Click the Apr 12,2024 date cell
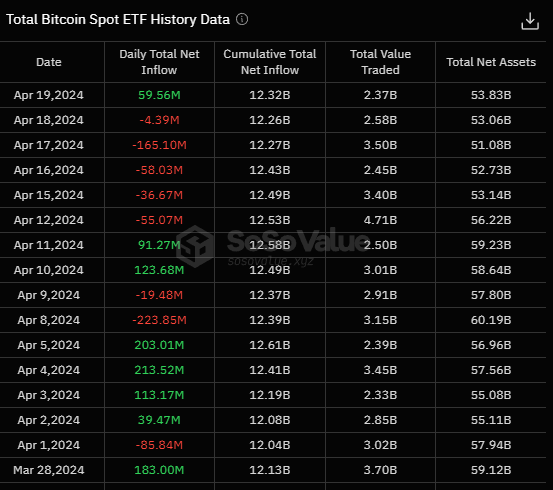 tap(49, 220)
